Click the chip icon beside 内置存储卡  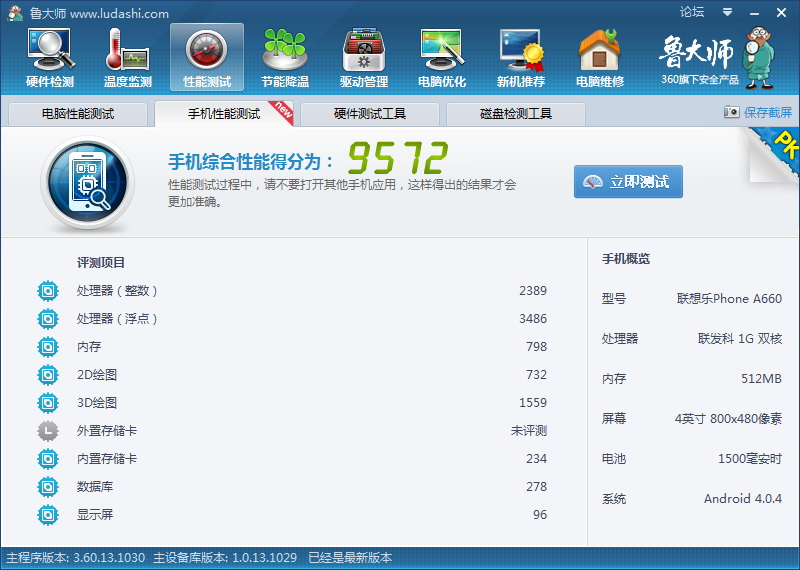pyautogui.click(x=48, y=459)
